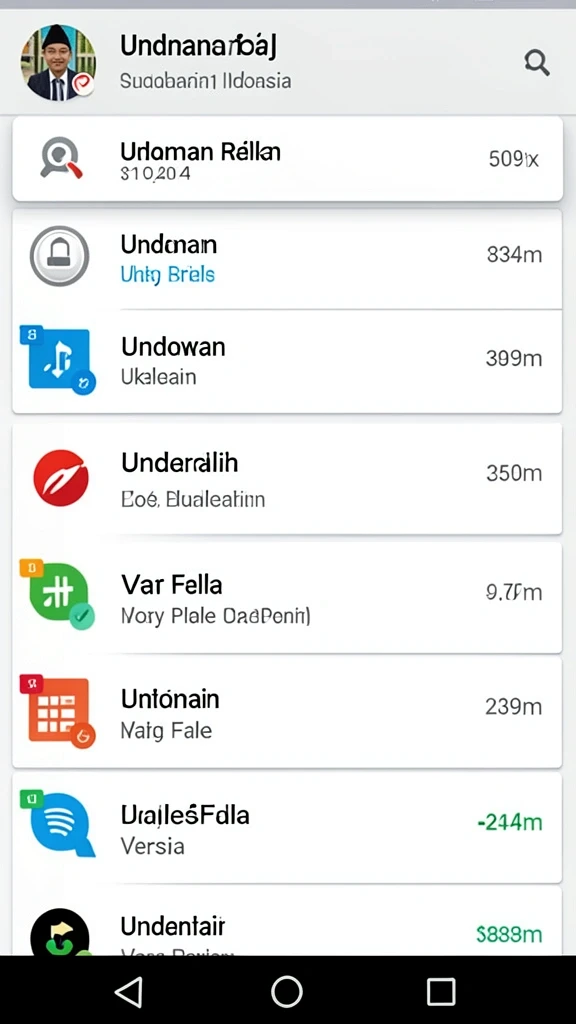Select the Undowan row labeled 399m

click(x=287, y=362)
